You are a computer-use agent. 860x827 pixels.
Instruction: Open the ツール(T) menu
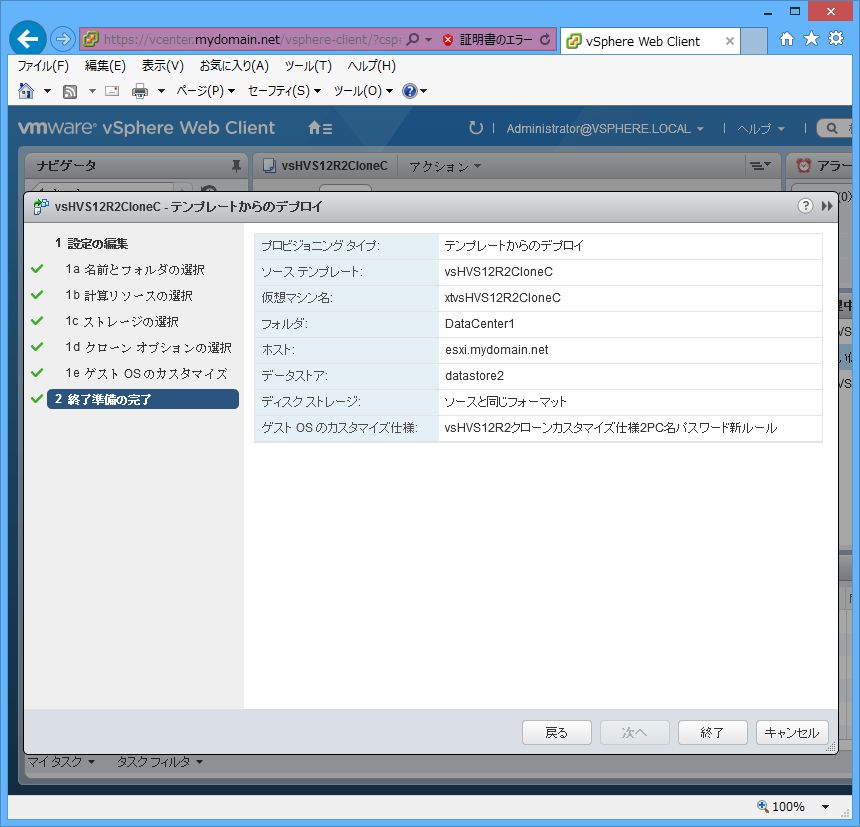pyautogui.click(x=308, y=66)
